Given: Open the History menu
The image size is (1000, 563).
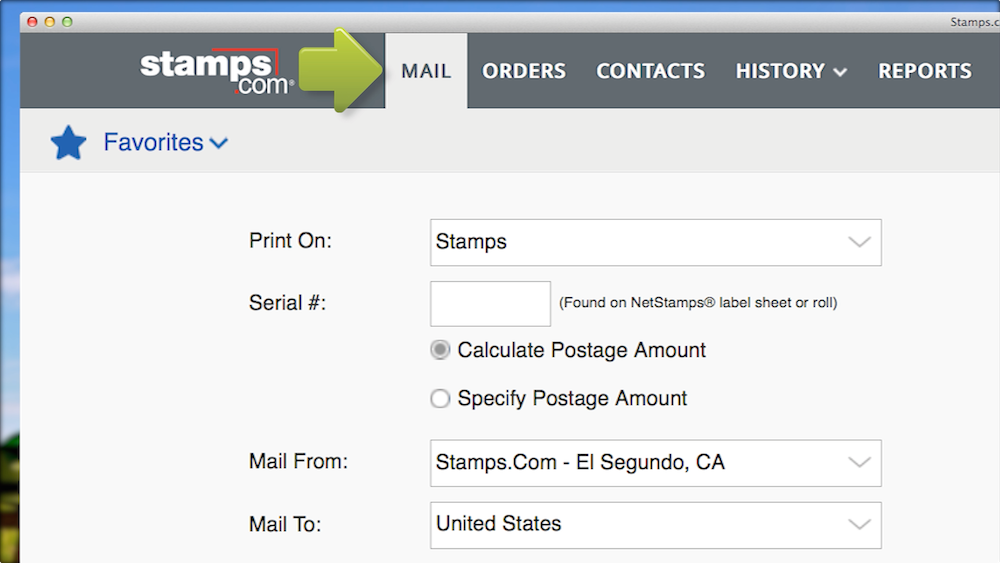Looking at the screenshot, I should tap(791, 71).
